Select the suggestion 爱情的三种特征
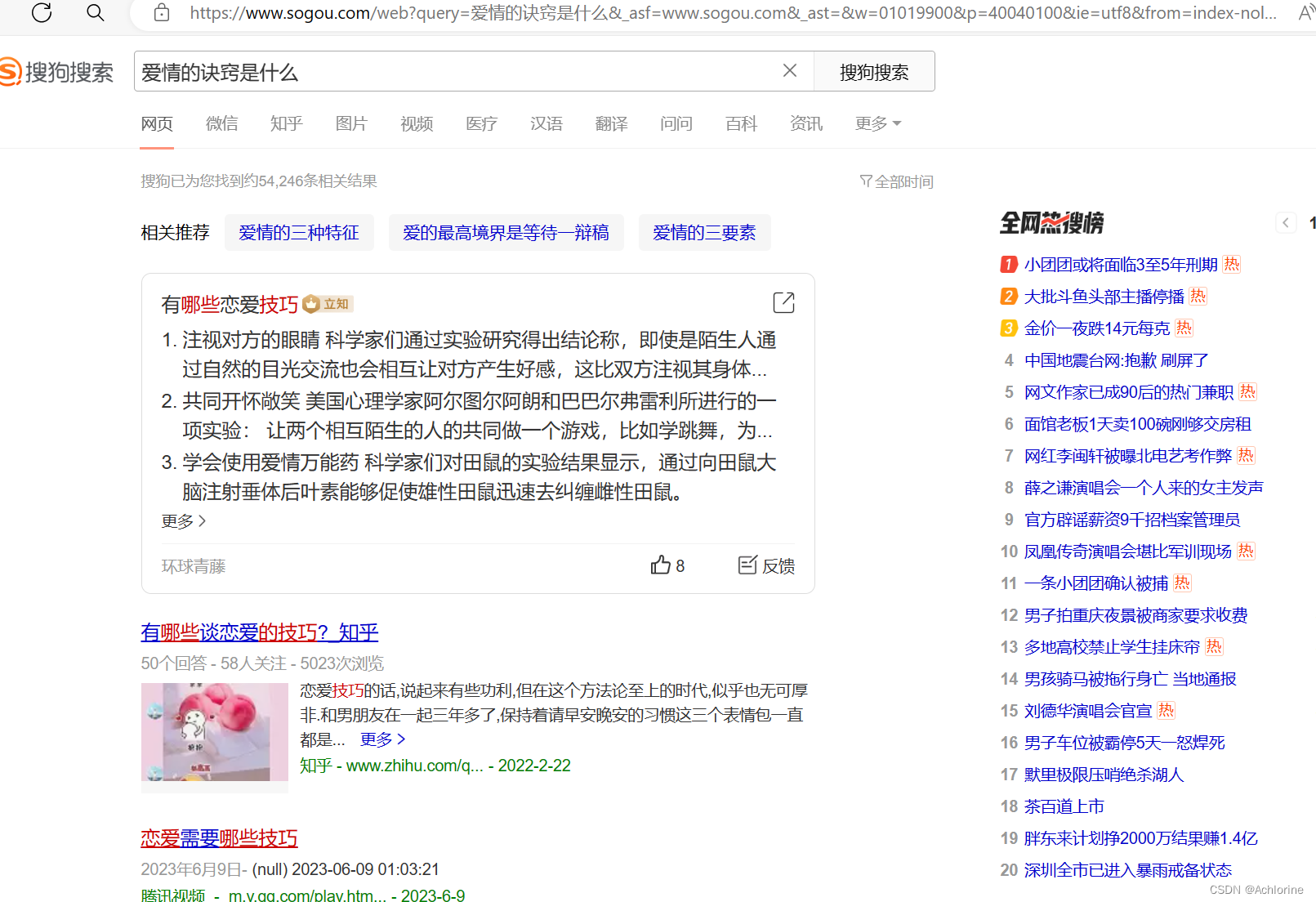 [299, 232]
